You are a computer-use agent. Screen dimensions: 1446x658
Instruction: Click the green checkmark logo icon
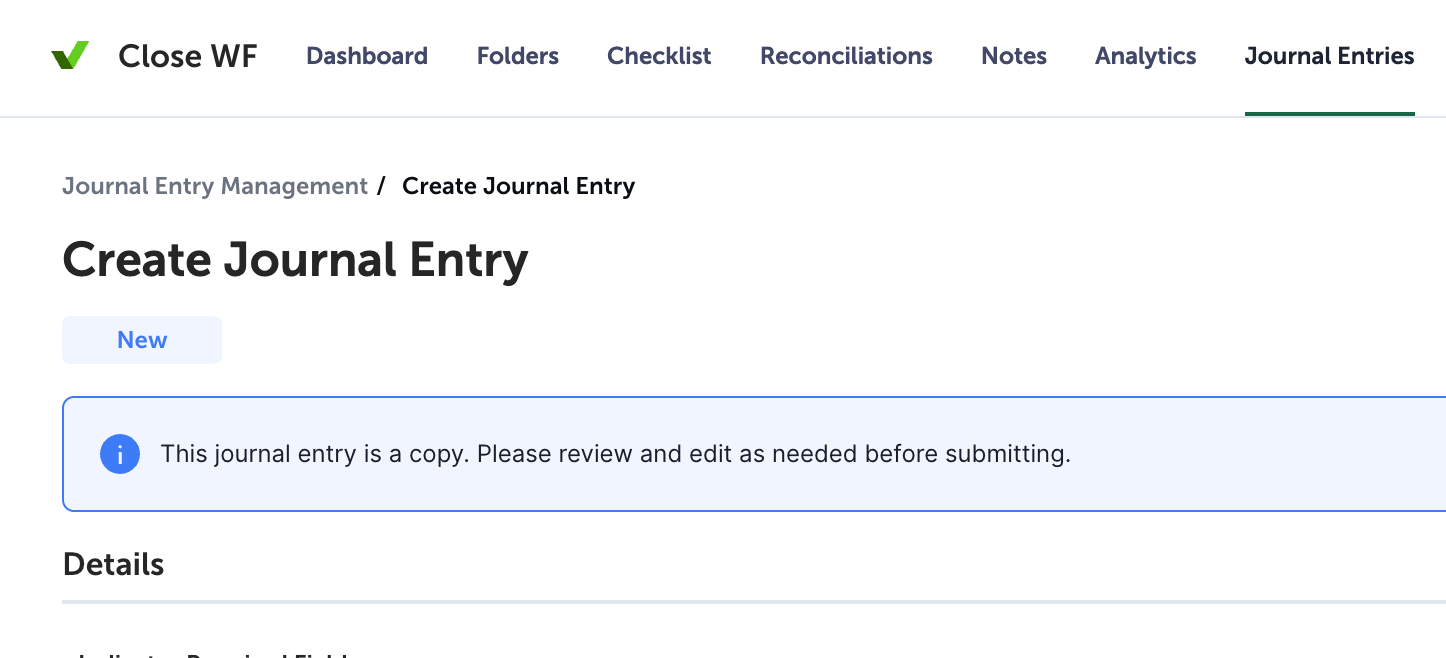click(70, 56)
